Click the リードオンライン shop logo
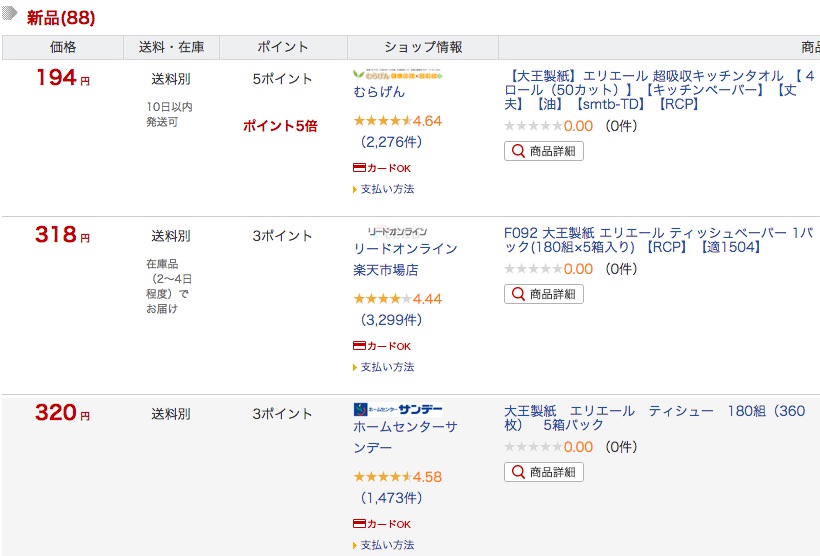The image size is (820, 556). (x=397, y=232)
